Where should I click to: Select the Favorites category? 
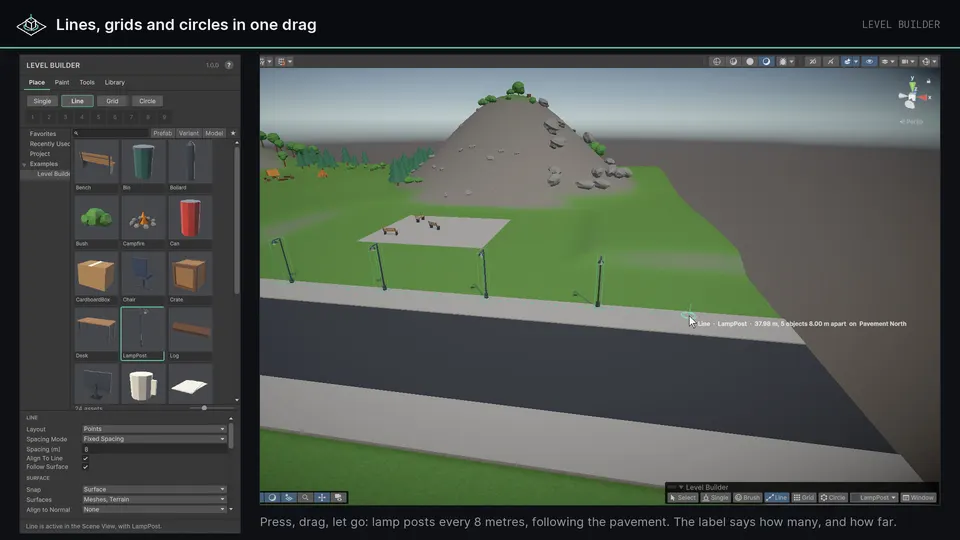pyautogui.click(x=43, y=133)
